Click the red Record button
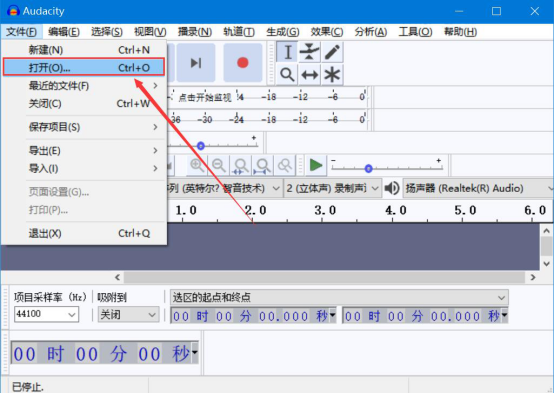554x393 pixels. coord(243,63)
